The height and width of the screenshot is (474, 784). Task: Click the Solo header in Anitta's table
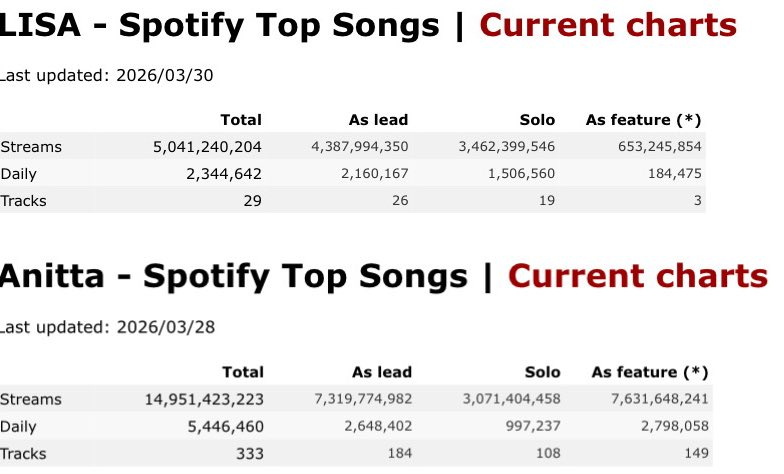tap(542, 372)
